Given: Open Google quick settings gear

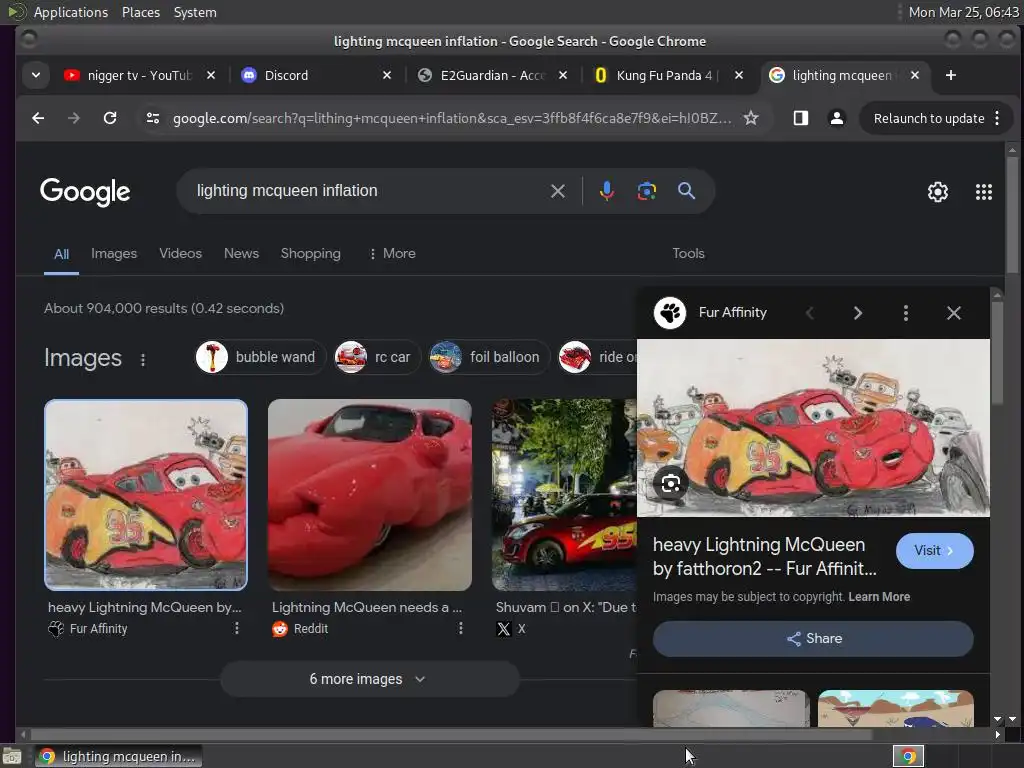Looking at the screenshot, I should (x=938, y=192).
